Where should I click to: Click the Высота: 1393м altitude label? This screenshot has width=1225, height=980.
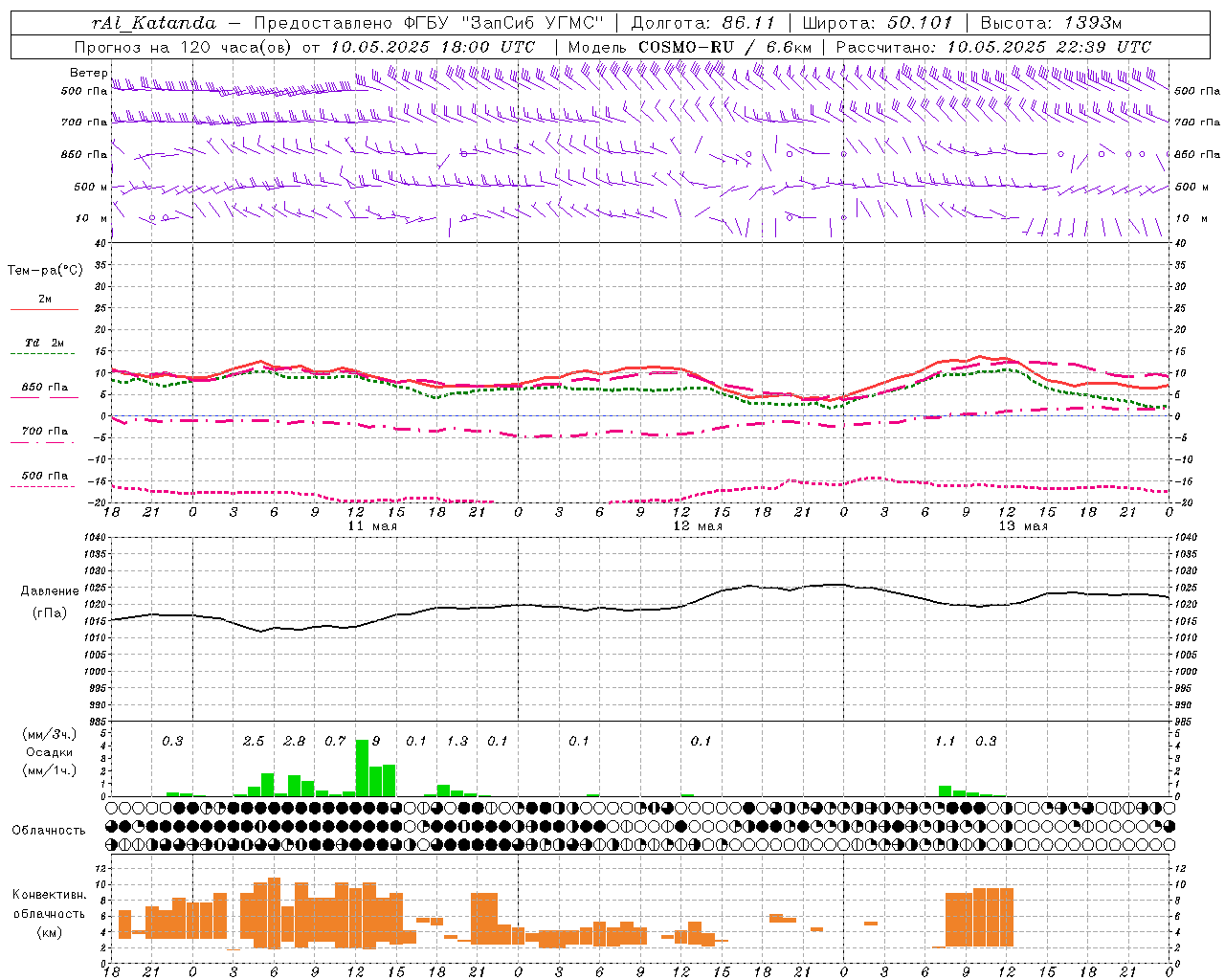[x=1051, y=23]
